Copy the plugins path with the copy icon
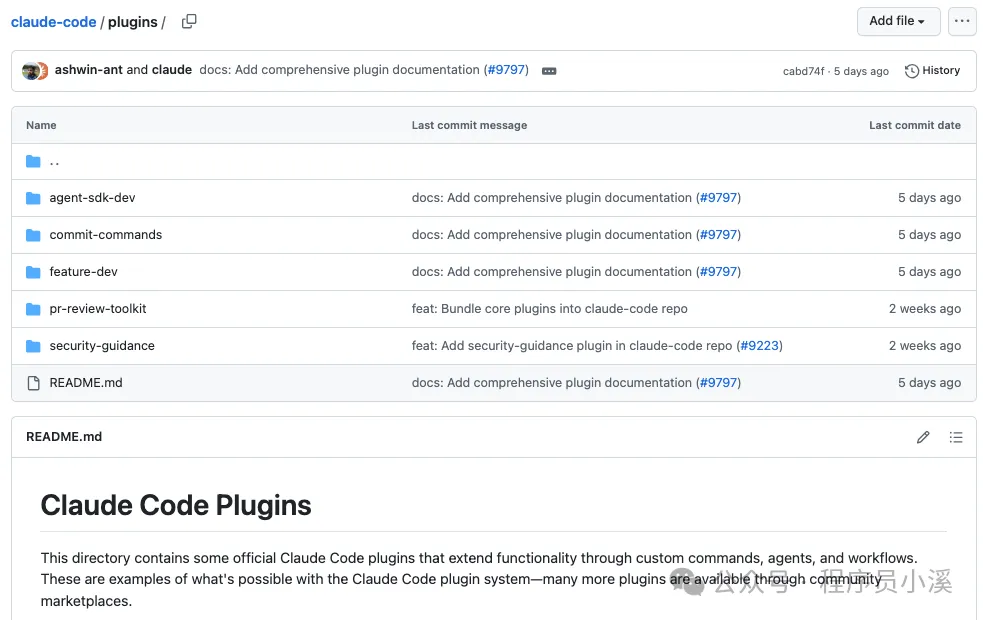Image resolution: width=983 pixels, height=620 pixels. 189,21
